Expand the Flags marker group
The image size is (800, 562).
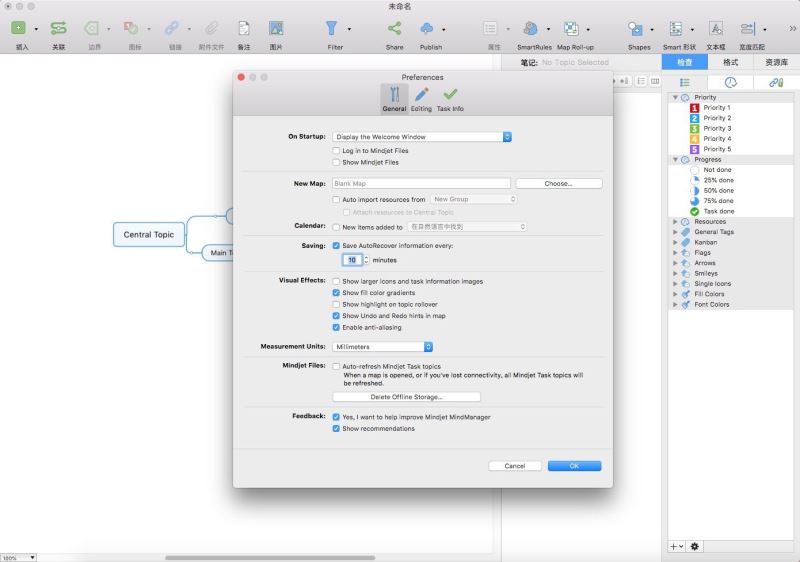676,253
